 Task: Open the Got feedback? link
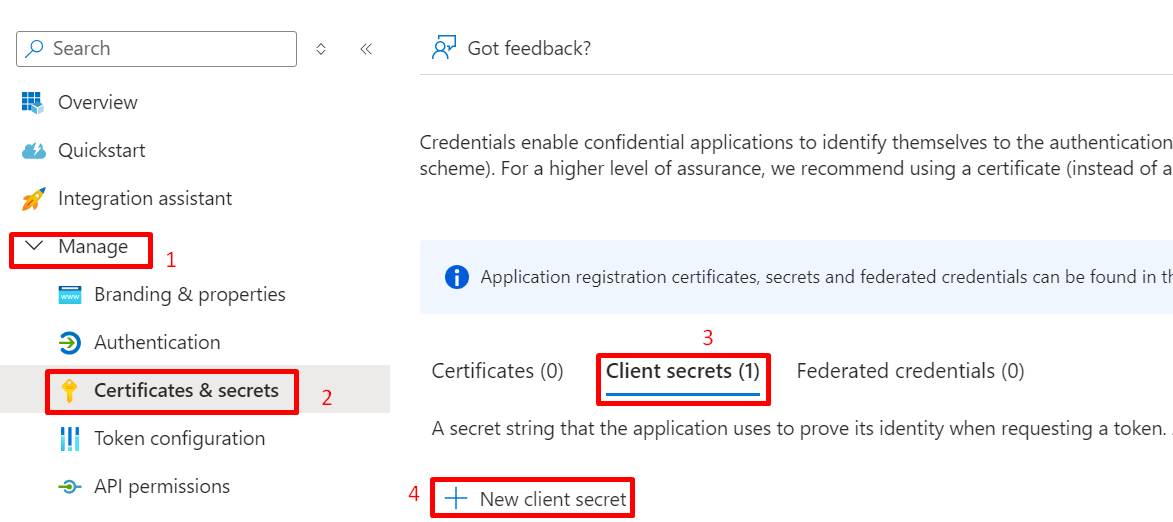pos(529,48)
